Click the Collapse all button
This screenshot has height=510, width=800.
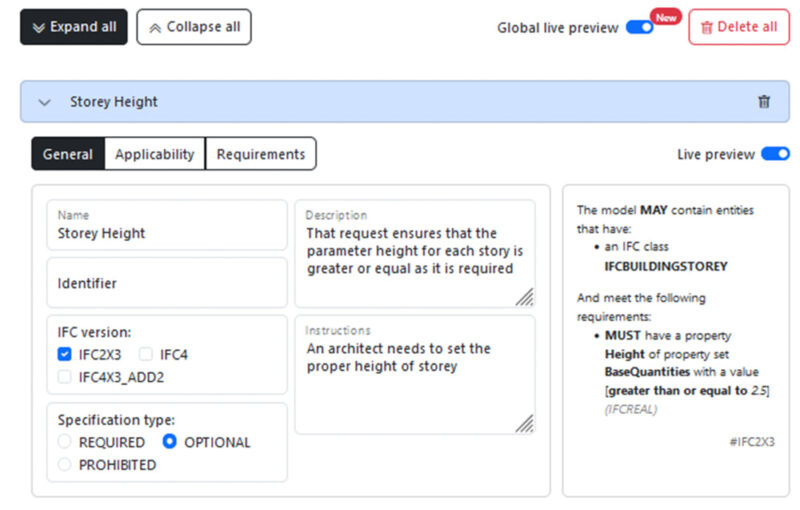(x=194, y=27)
